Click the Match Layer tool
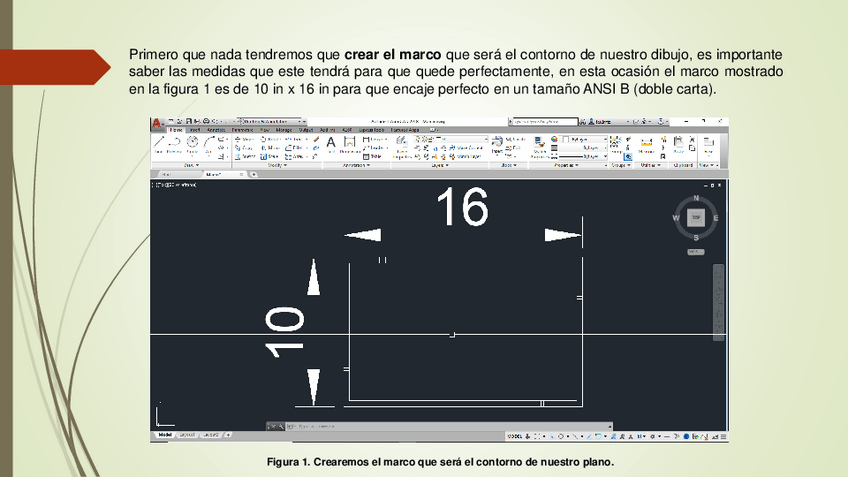The image size is (848, 477). (466, 156)
